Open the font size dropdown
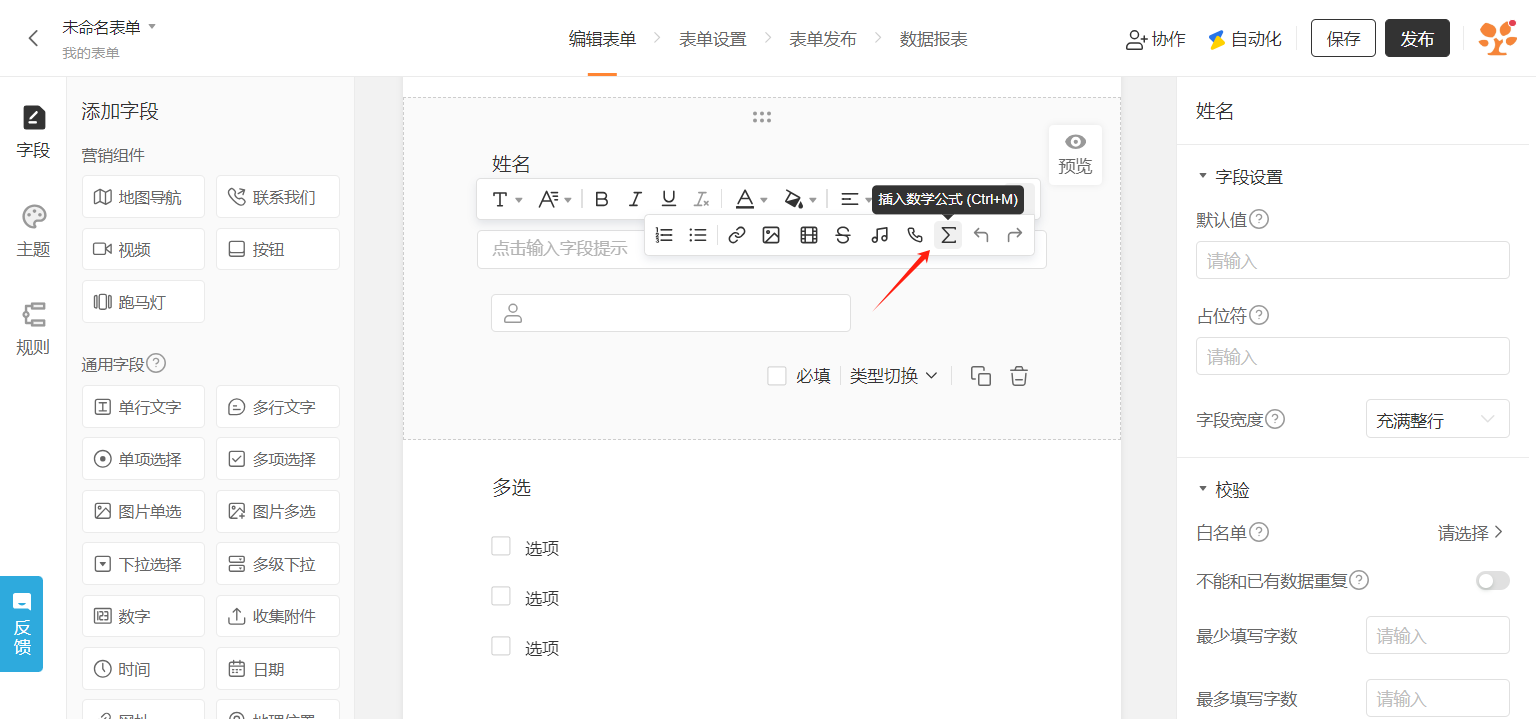This screenshot has height=719, width=1536. click(507, 199)
